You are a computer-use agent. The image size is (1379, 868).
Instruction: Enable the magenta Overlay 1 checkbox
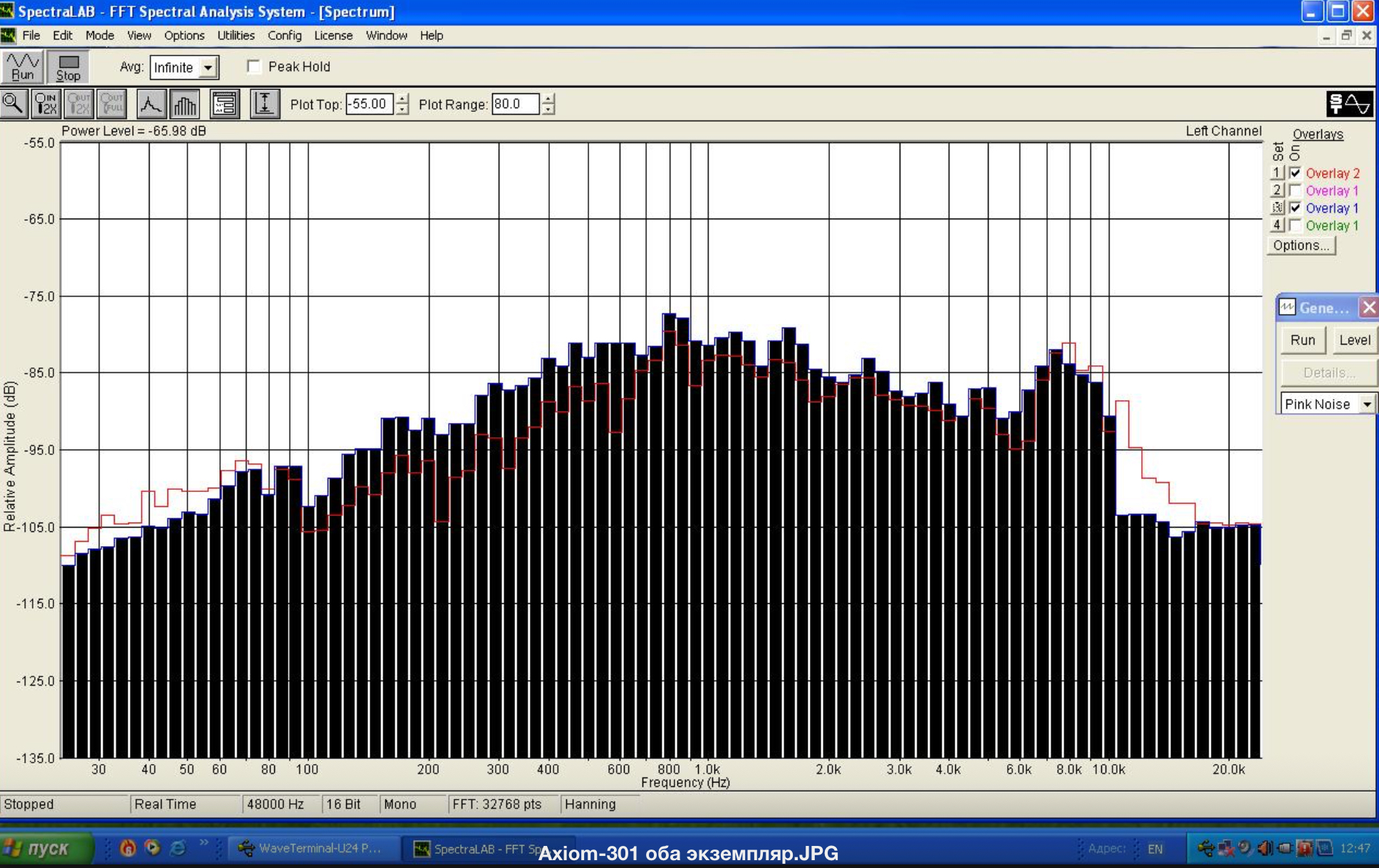(1295, 191)
